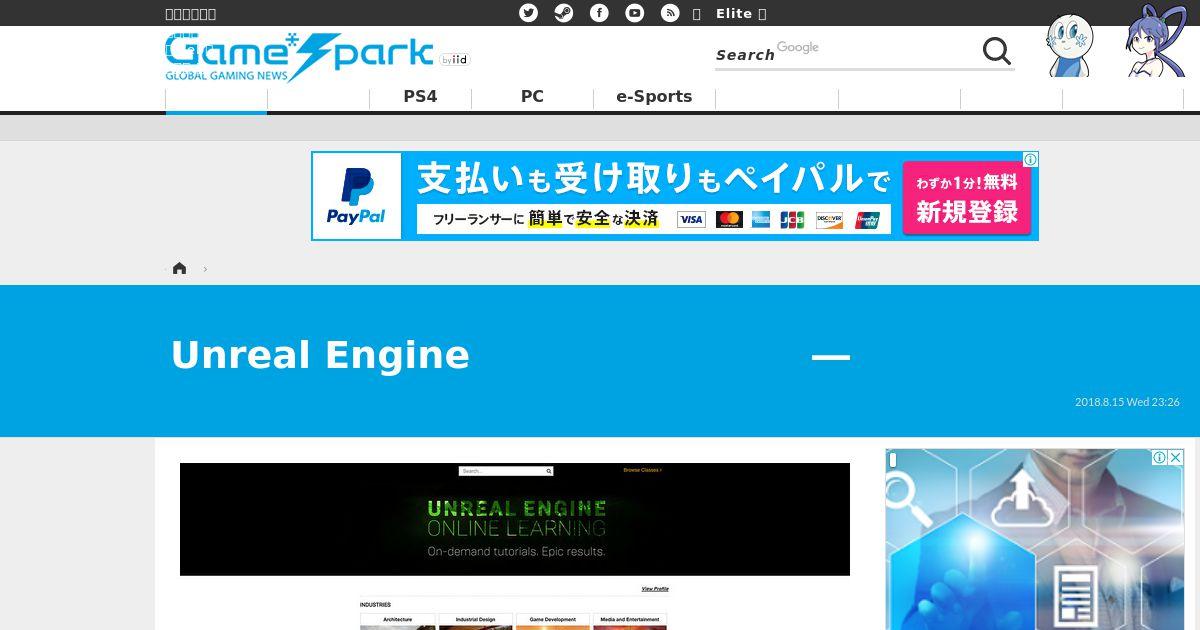Viewport: 1200px width, 630px height.
Task: Focus the Google search input field
Action: [846, 52]
